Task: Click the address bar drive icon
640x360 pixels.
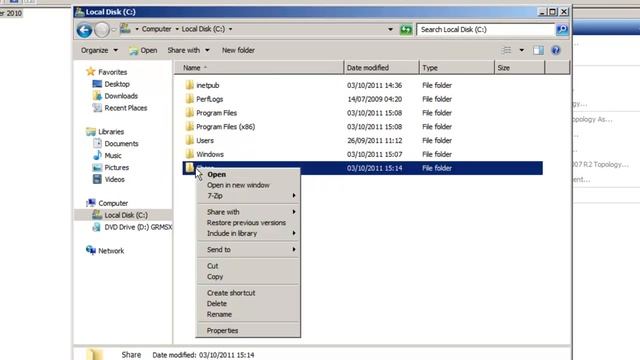Action: pyautogui.click(x=125, y=29)
